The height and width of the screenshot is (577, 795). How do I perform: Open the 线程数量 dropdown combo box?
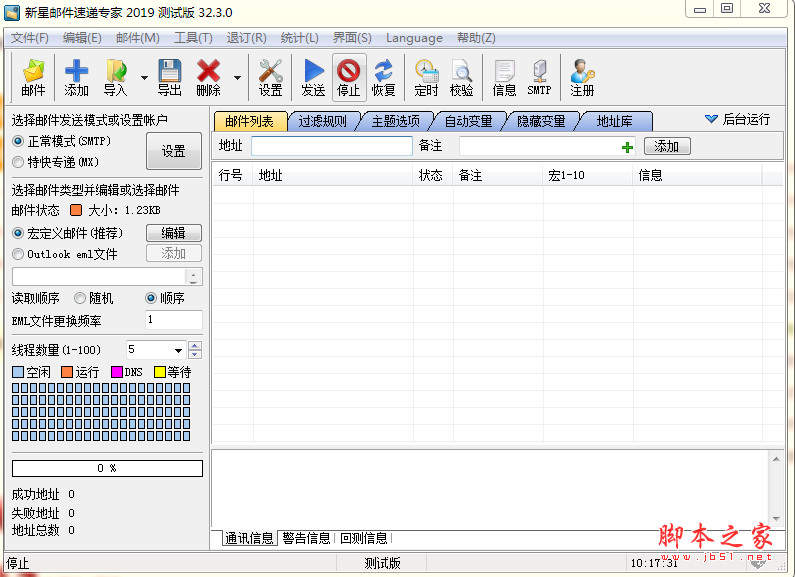pyautogui.click(x=178, y=350)
